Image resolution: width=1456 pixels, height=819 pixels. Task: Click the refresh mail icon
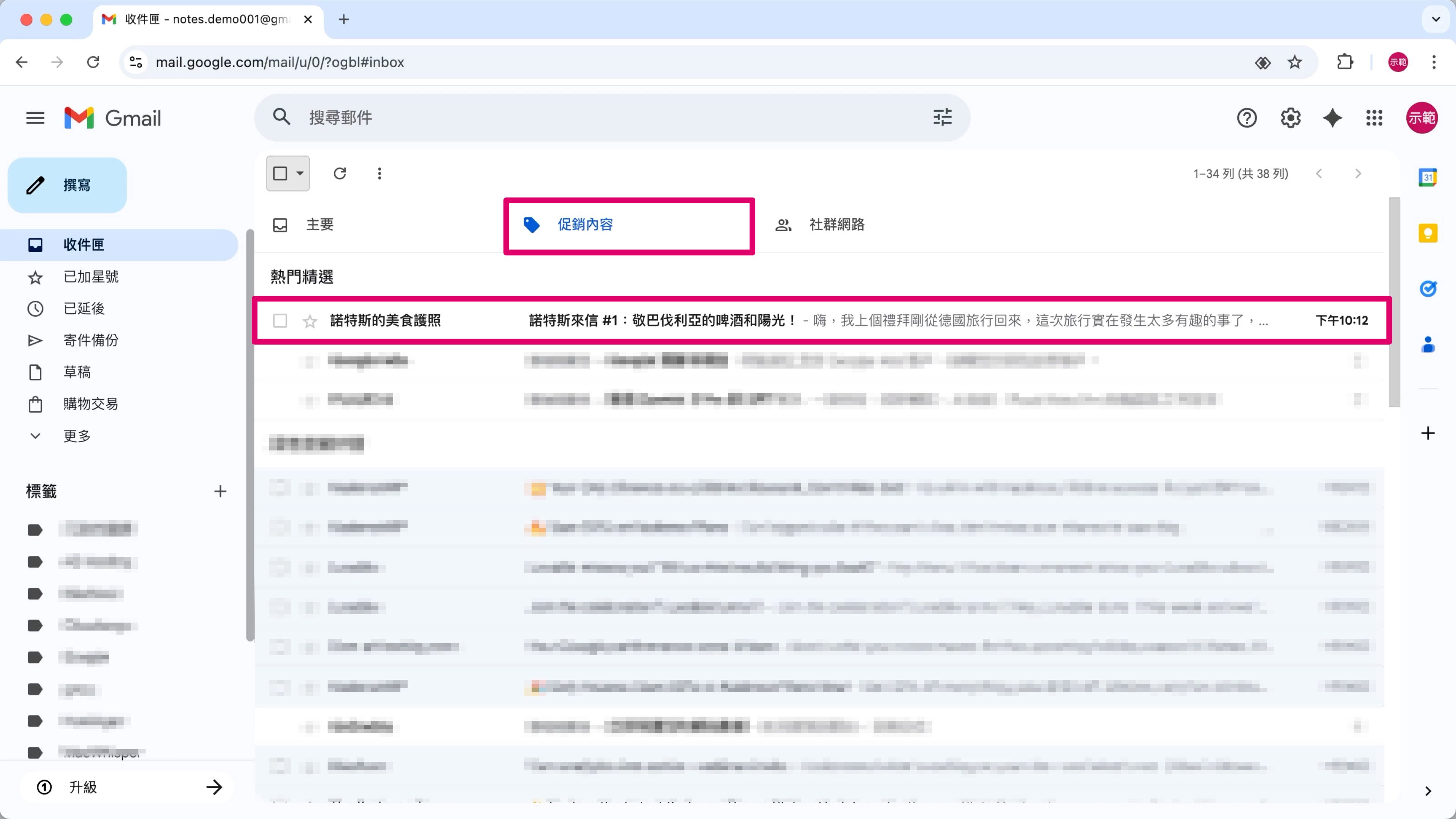340,174
